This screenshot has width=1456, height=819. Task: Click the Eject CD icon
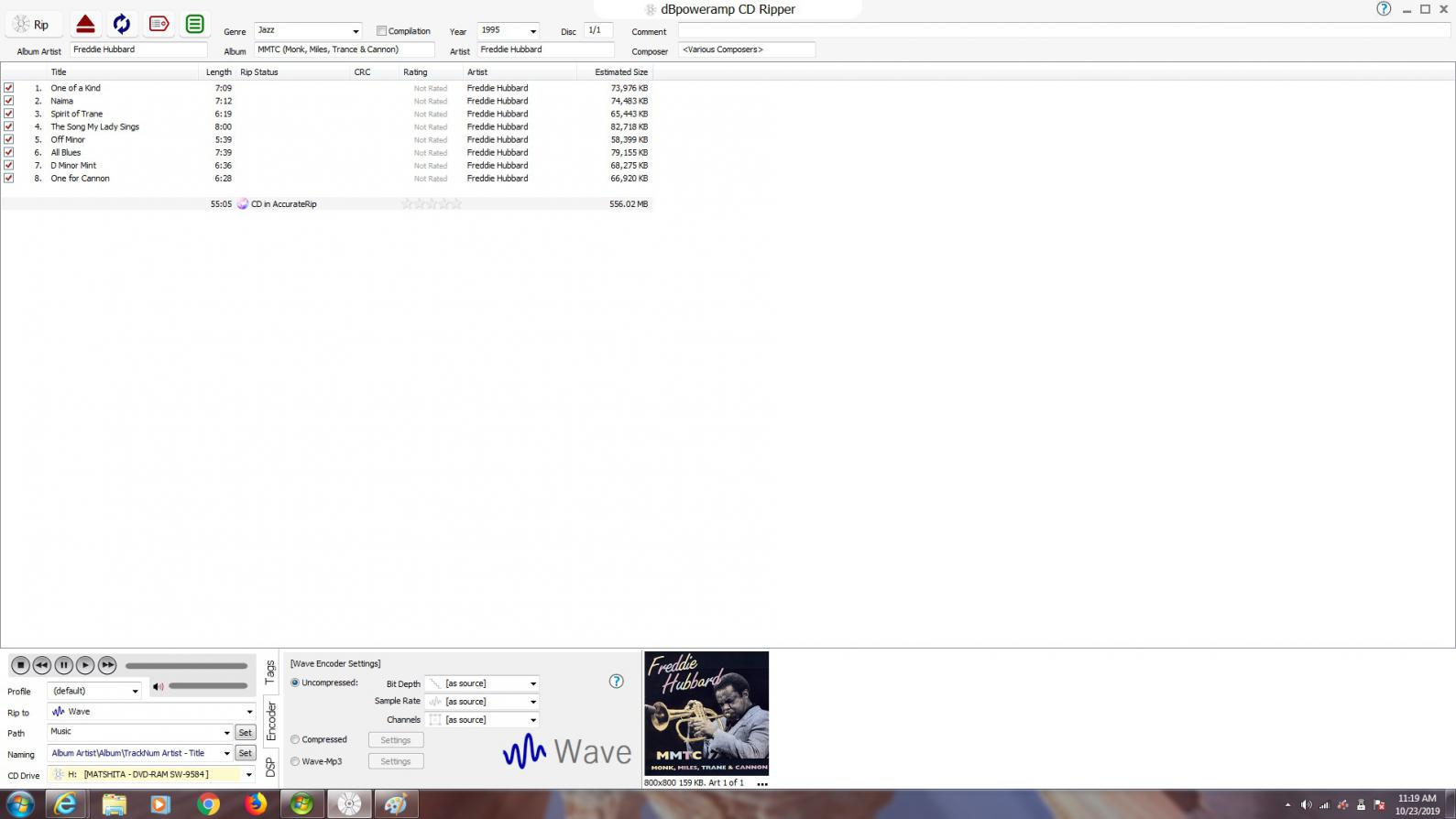click(85, 24)
